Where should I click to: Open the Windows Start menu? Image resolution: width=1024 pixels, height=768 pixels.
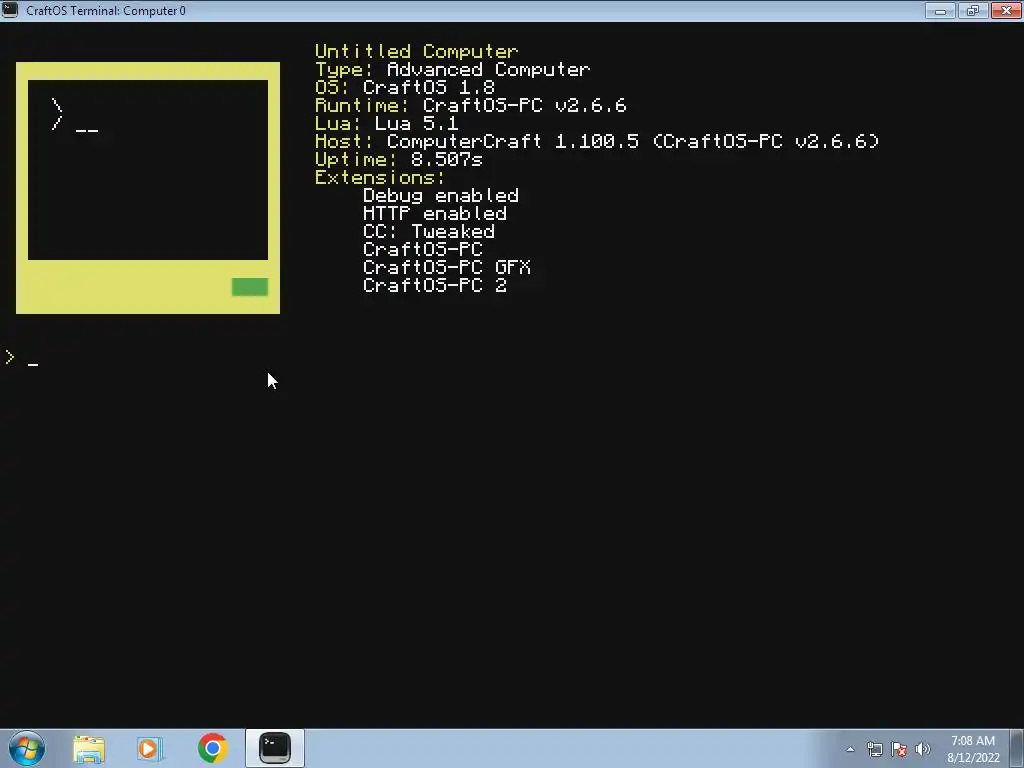point(27,748)
